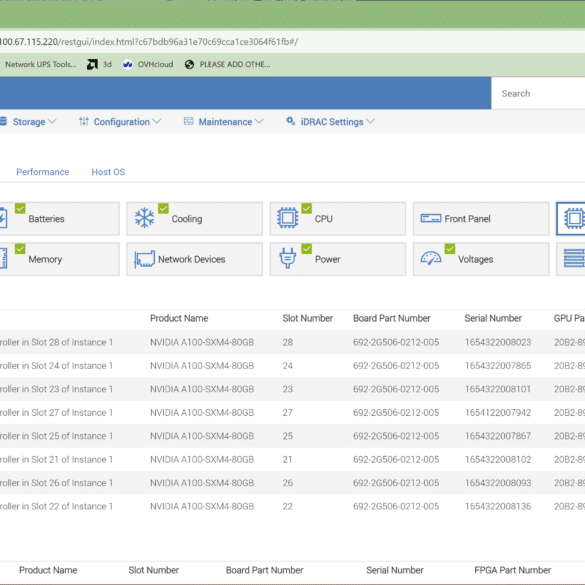The height and width of the screenshot is (585, 585).
Task: Click NVIDIA A100-SXM4-80GB in slot 22 row
Action: point(202,506)
